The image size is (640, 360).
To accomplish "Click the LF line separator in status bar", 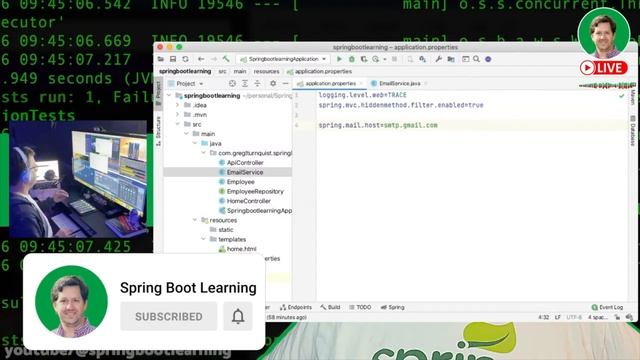I will [x=558, y=317].
